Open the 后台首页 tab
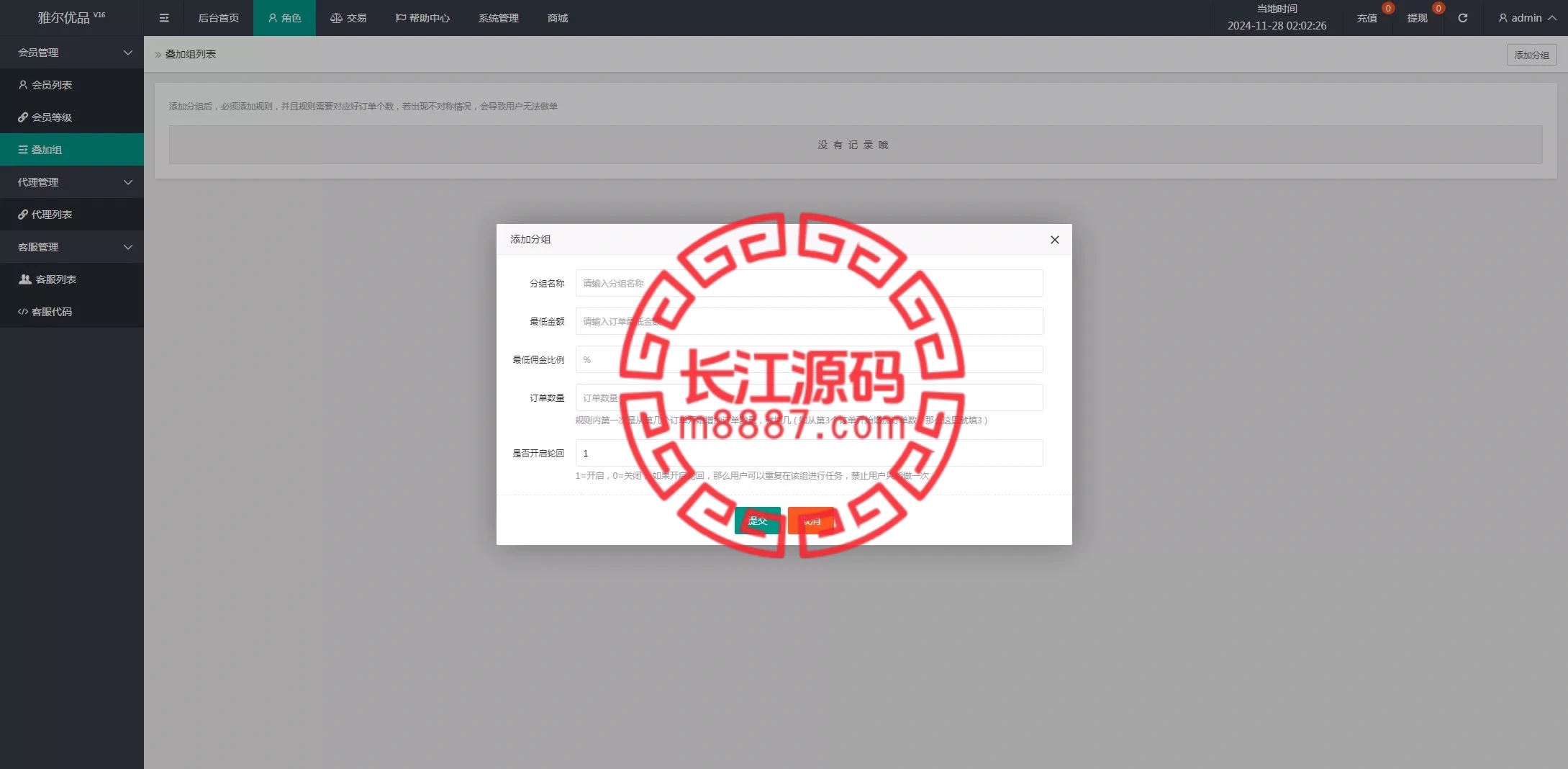The width and height of the screenshot is (1568, 769). pos(219,18)
